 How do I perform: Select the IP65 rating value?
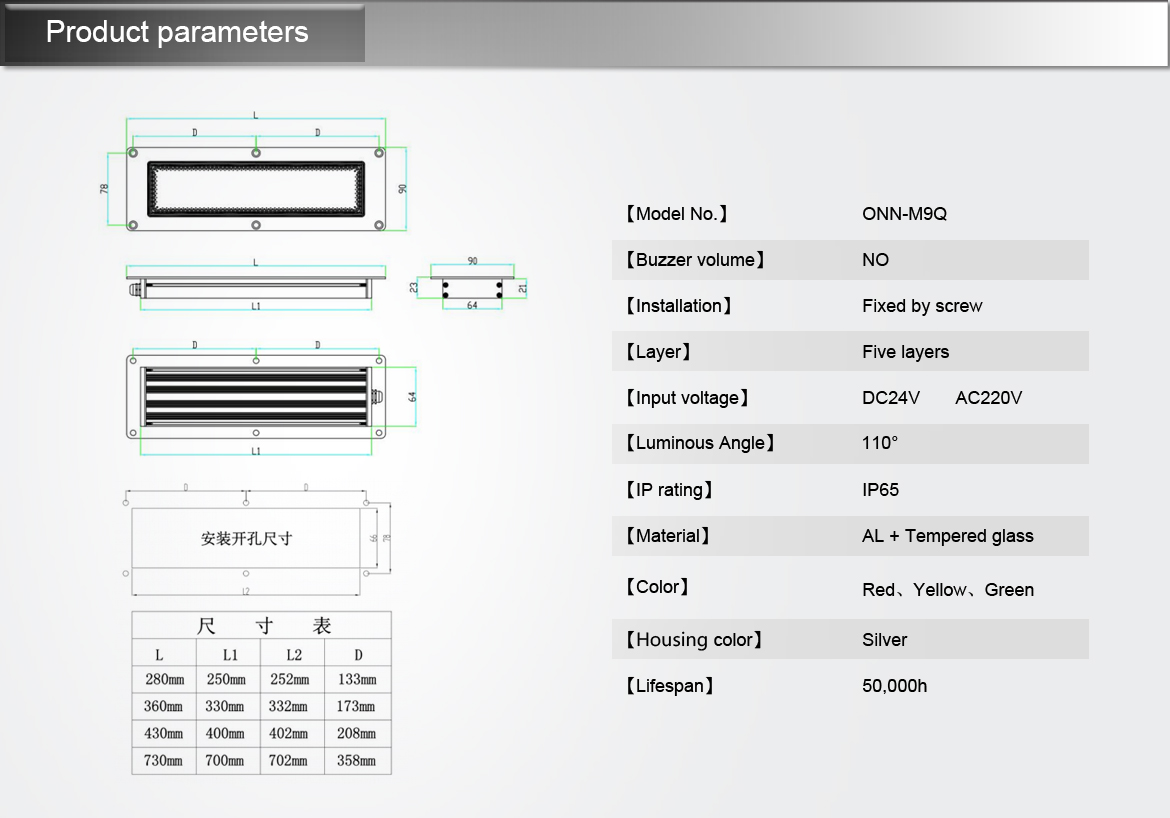click(880, 490)
